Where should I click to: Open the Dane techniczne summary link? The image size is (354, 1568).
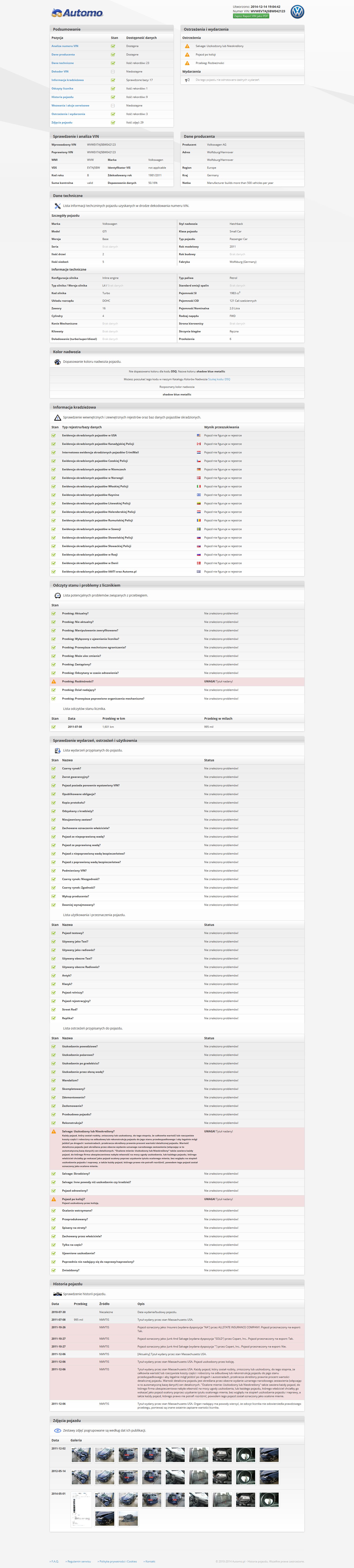pyautogui.click(x=63, y=63)
